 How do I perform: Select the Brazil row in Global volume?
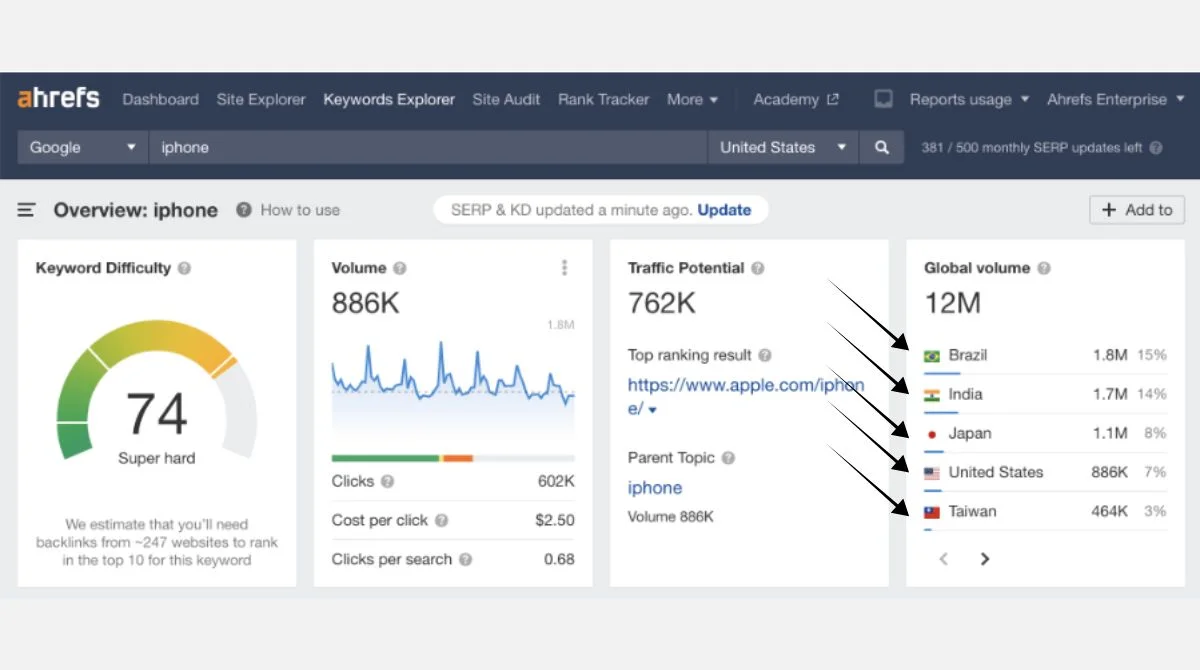(x=1046, y=355)
